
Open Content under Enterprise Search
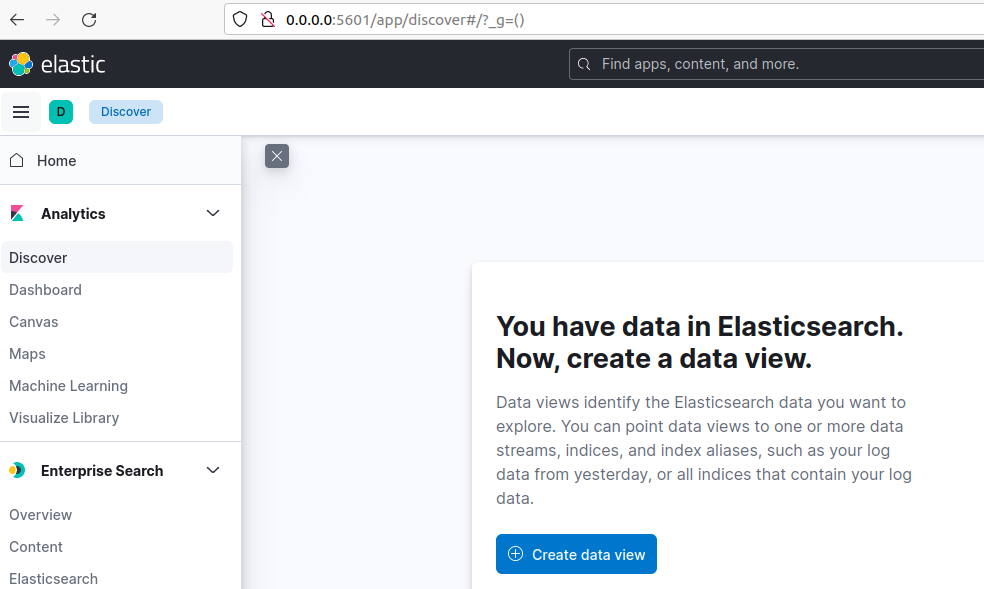36,547
